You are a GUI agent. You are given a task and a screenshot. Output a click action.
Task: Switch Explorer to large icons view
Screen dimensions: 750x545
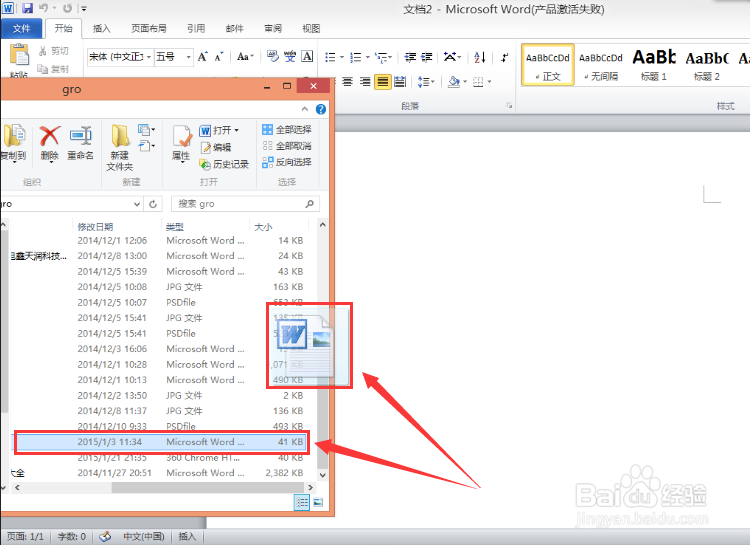click(318, 502)
